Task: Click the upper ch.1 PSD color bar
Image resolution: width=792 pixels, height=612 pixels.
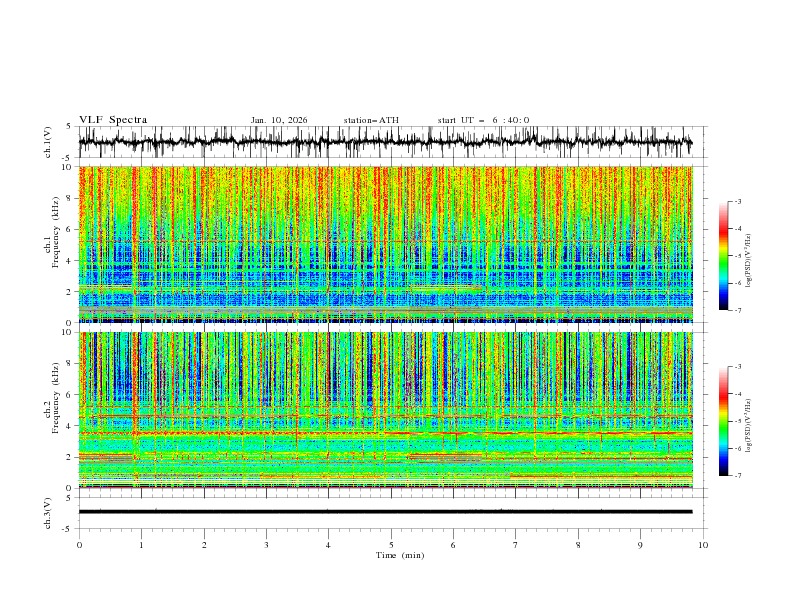Action: [x=723, y=256]
